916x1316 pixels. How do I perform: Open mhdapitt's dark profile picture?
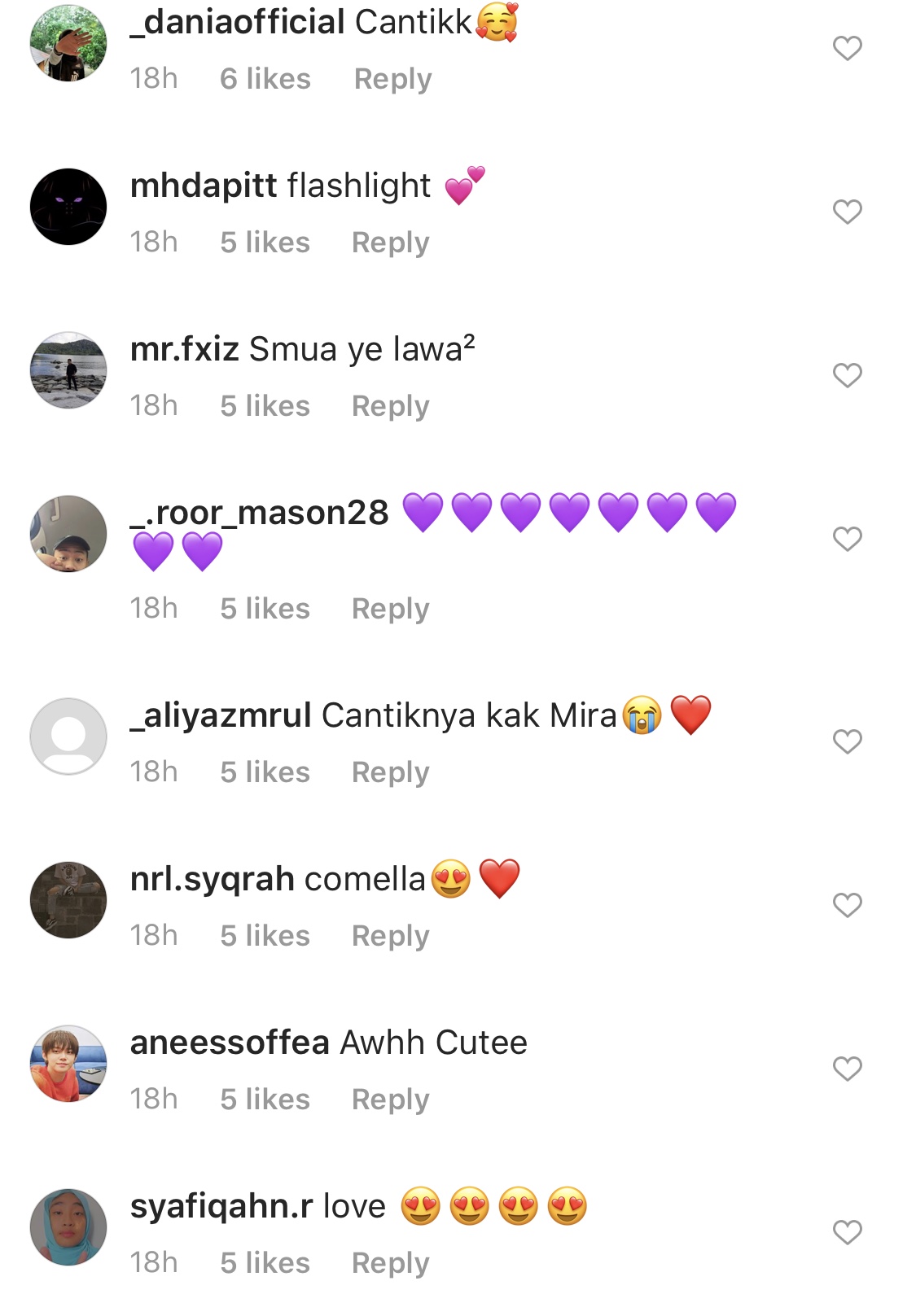point(68,207)
